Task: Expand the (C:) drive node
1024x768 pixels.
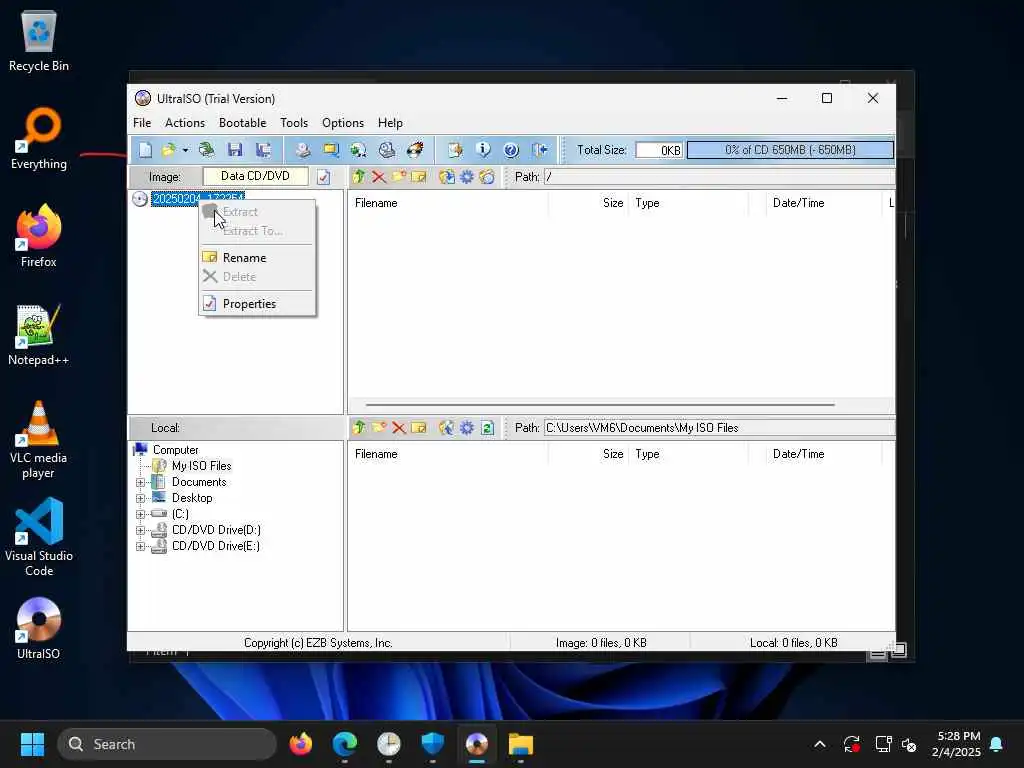Action: (140, 515)
